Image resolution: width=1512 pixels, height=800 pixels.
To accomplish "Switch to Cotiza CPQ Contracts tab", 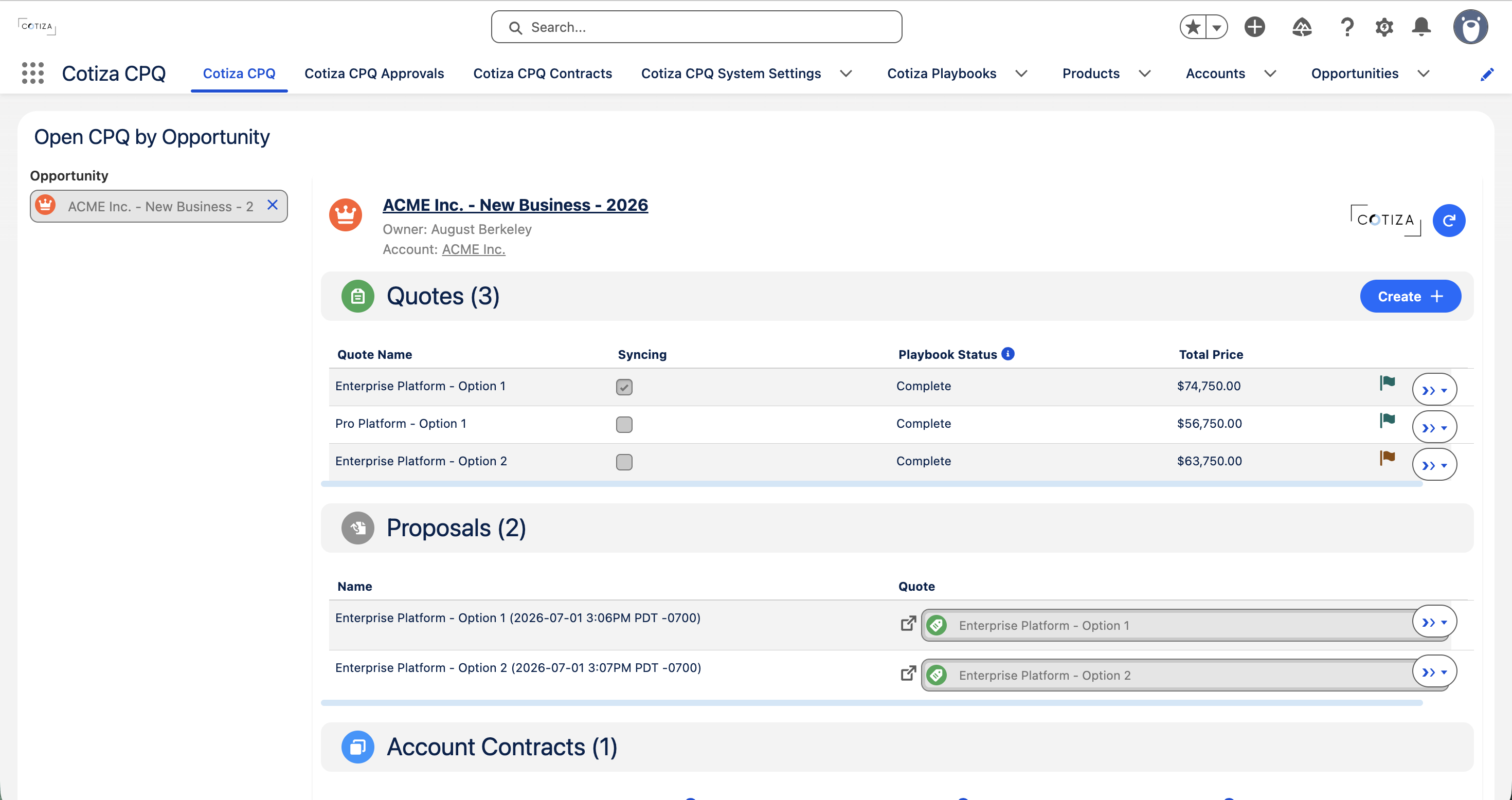I will (x=543, y=74).
